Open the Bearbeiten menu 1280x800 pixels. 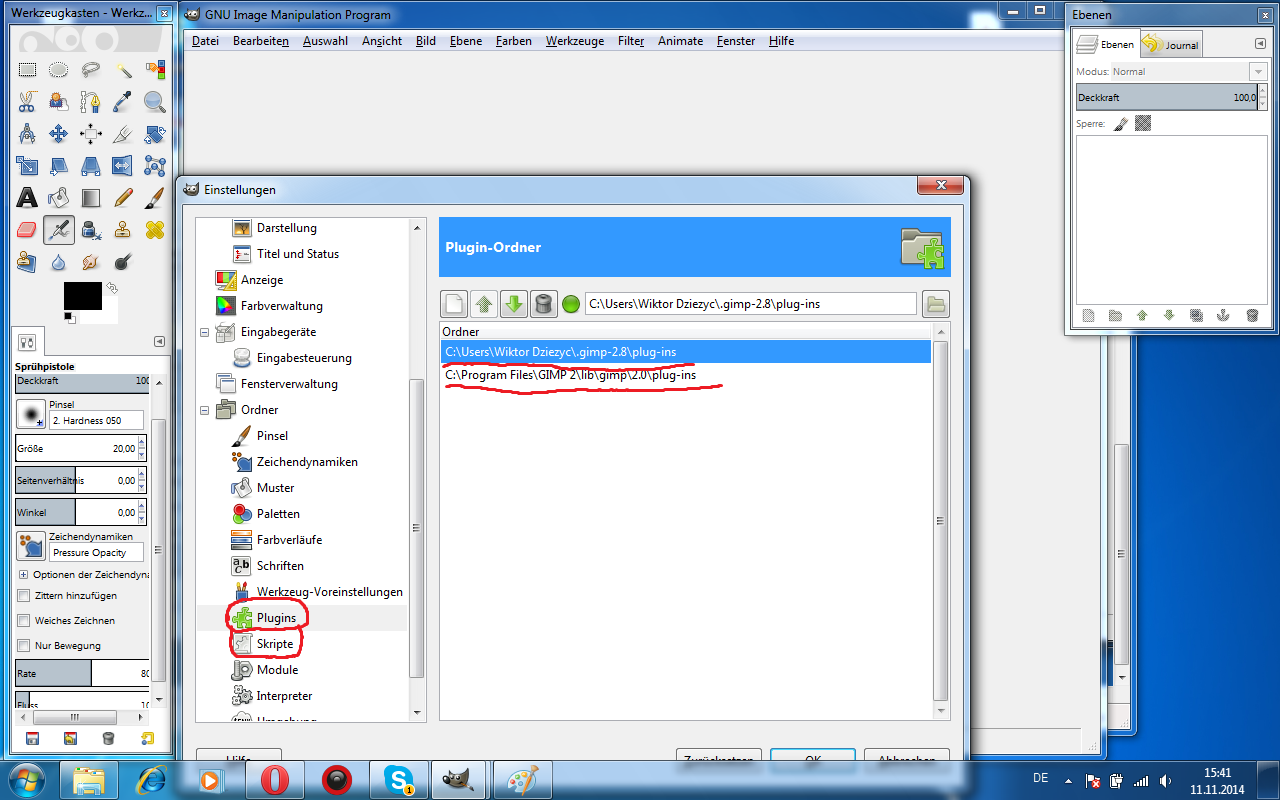[261, 41]
